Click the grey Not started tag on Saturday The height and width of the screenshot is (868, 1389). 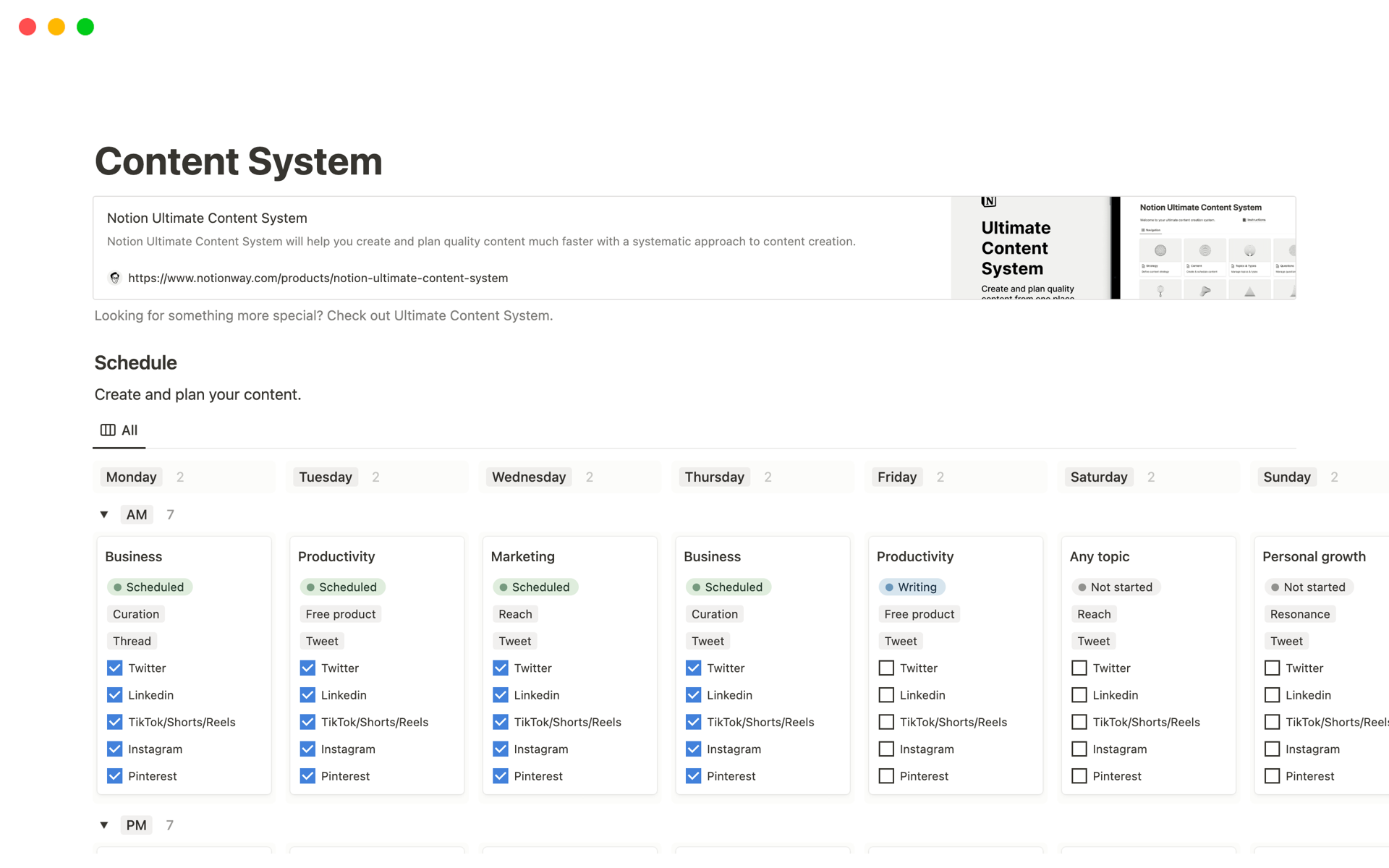click(1115, 587)
